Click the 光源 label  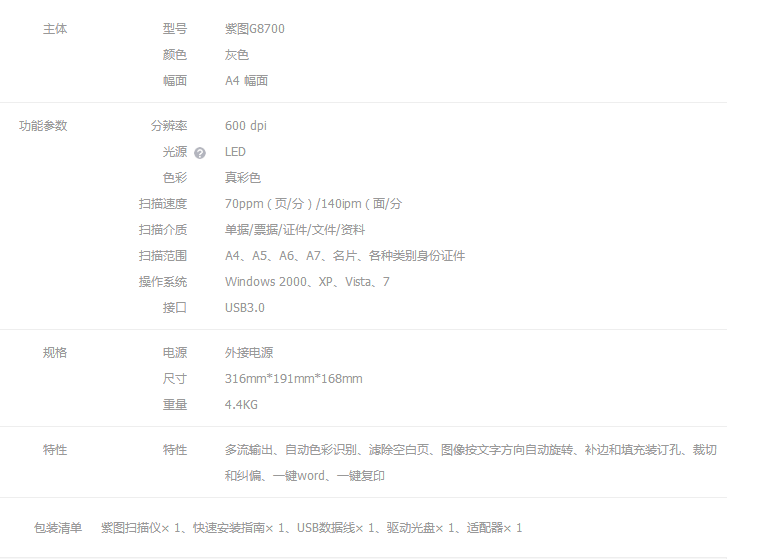(x=175, y=152)
